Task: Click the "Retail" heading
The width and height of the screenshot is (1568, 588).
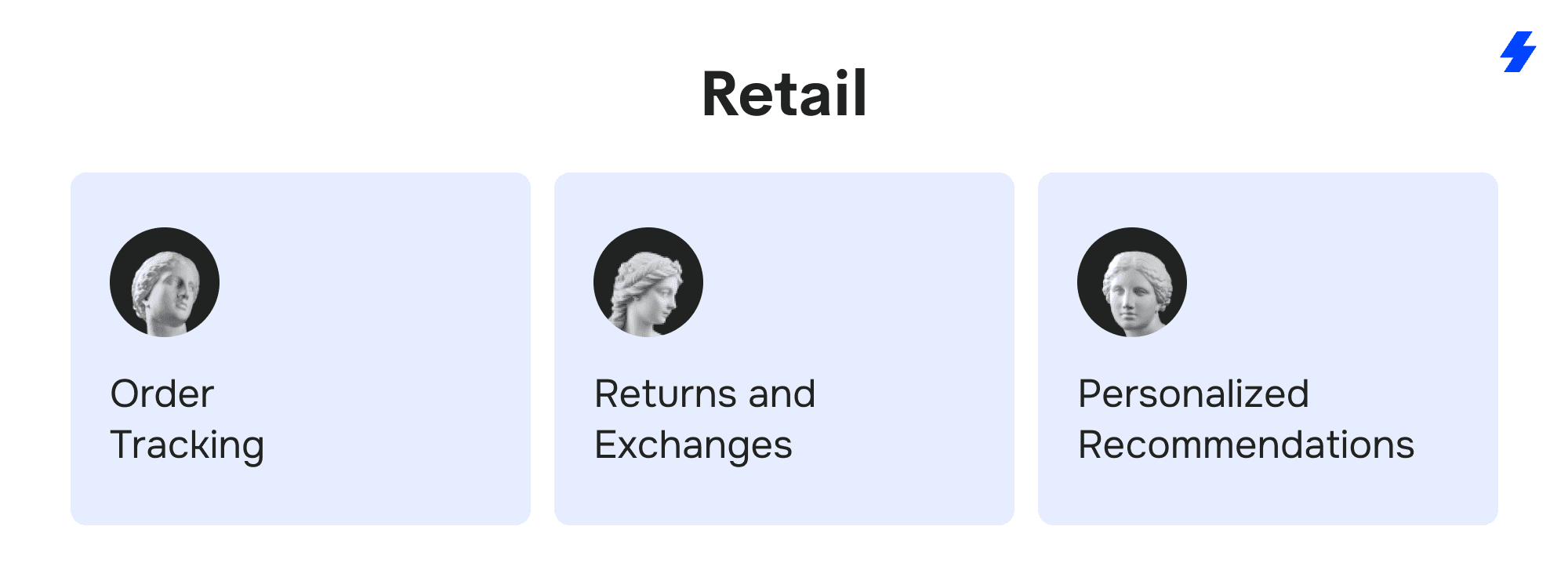Action: point(784,94)
